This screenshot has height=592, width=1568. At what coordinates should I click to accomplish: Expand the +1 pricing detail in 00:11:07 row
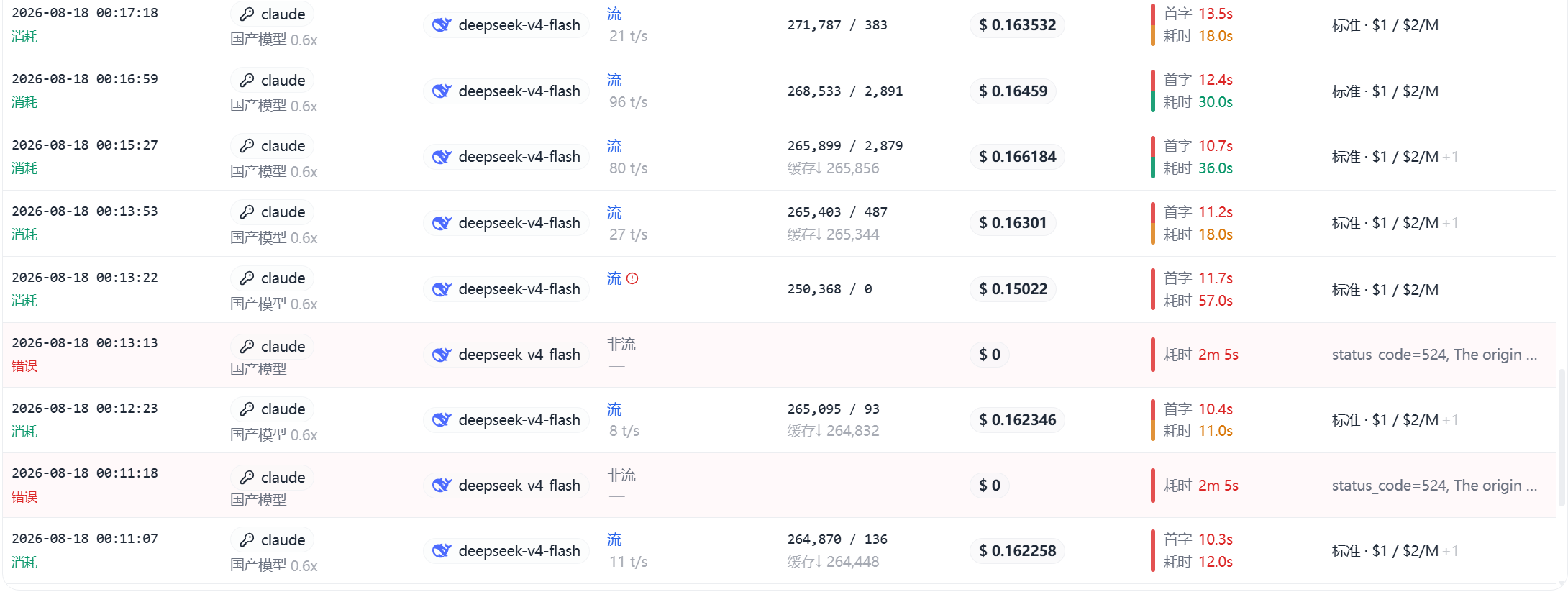point(1451,551)
